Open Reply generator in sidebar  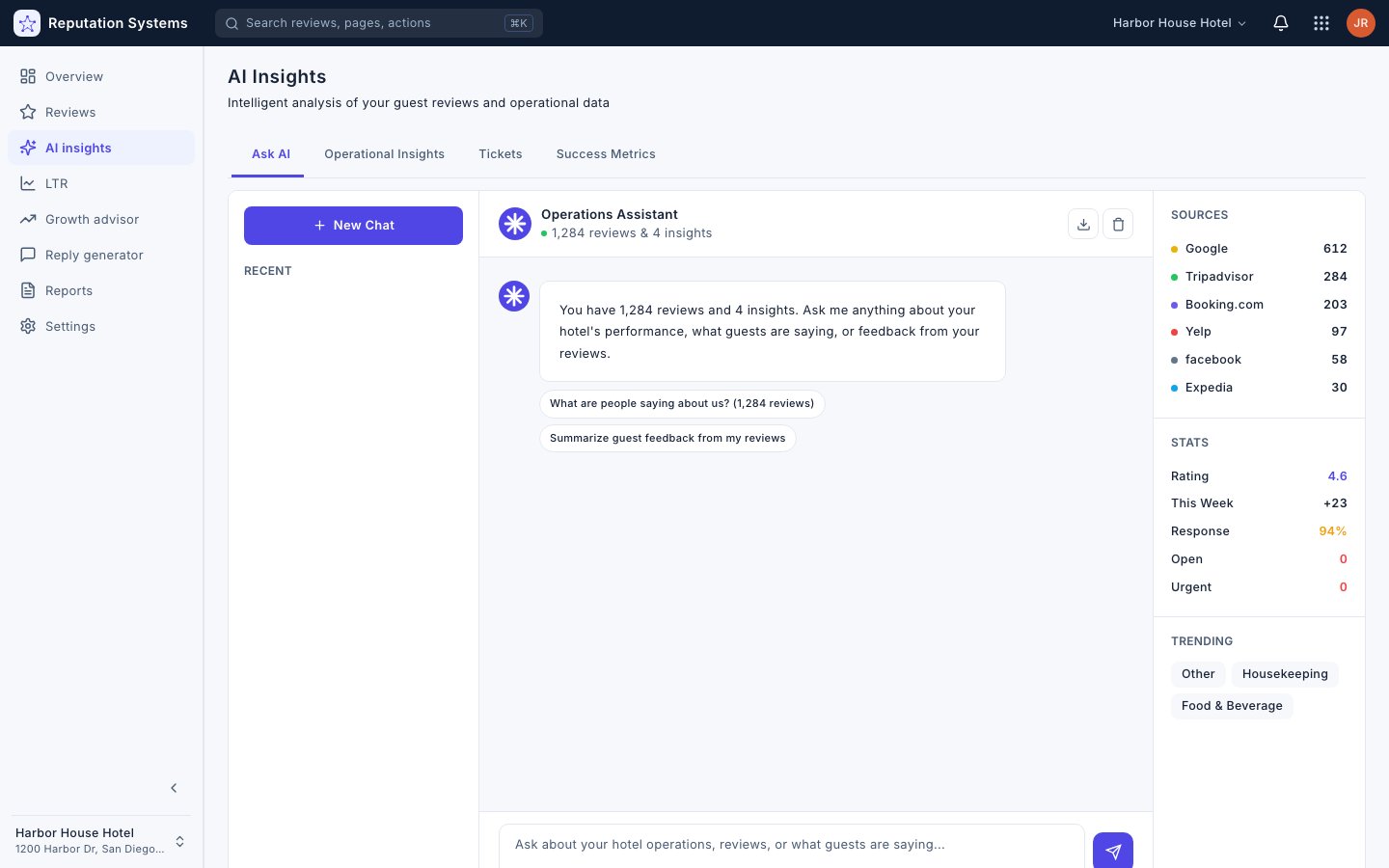click(x=101, y=255)
